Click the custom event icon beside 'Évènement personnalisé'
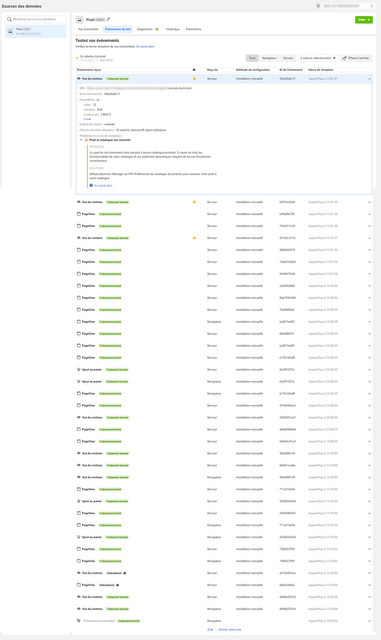The height and width of the screenshot is (640, 381). [79, 620]
